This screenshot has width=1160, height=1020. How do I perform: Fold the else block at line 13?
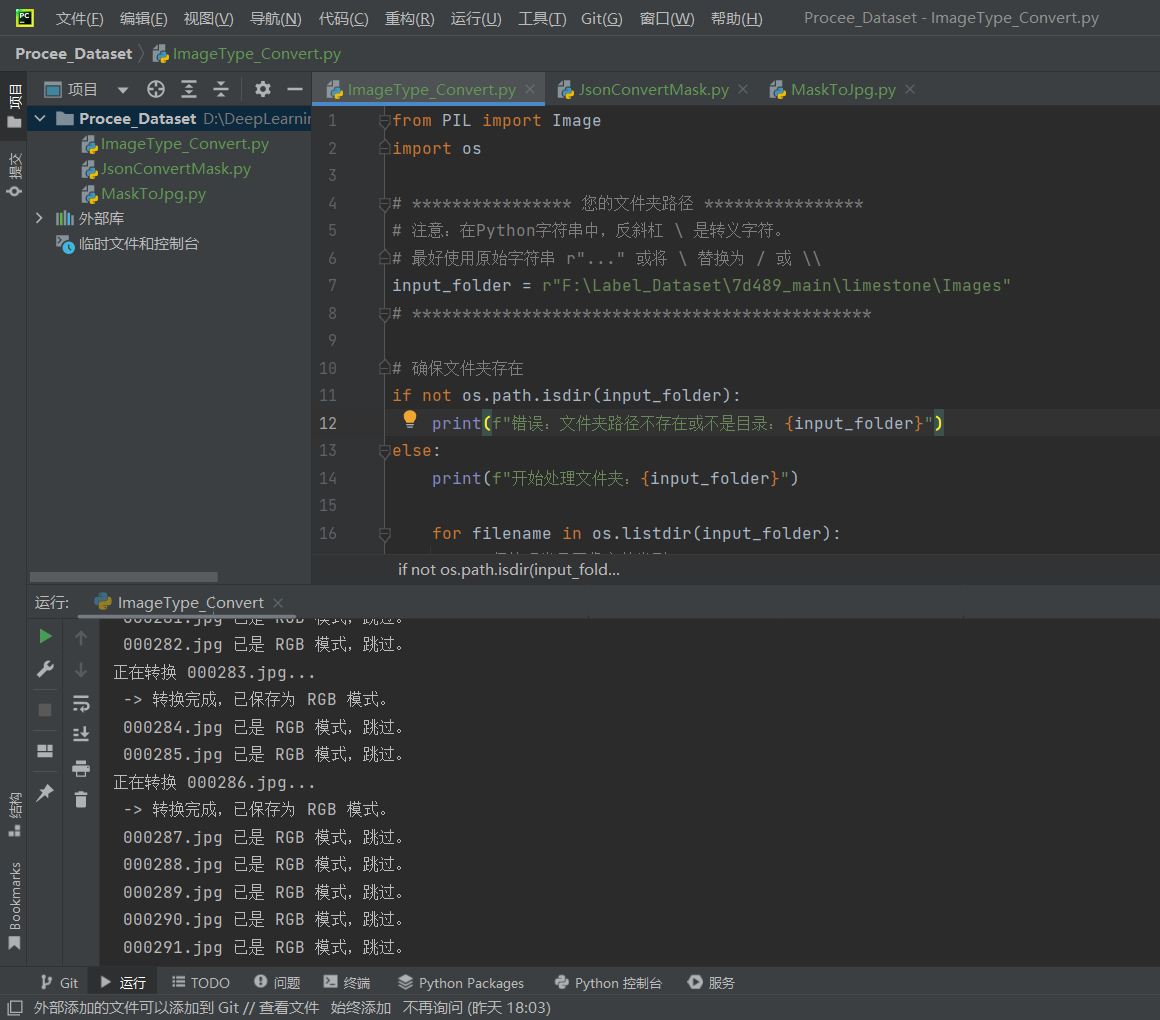[x=384, y=450]
